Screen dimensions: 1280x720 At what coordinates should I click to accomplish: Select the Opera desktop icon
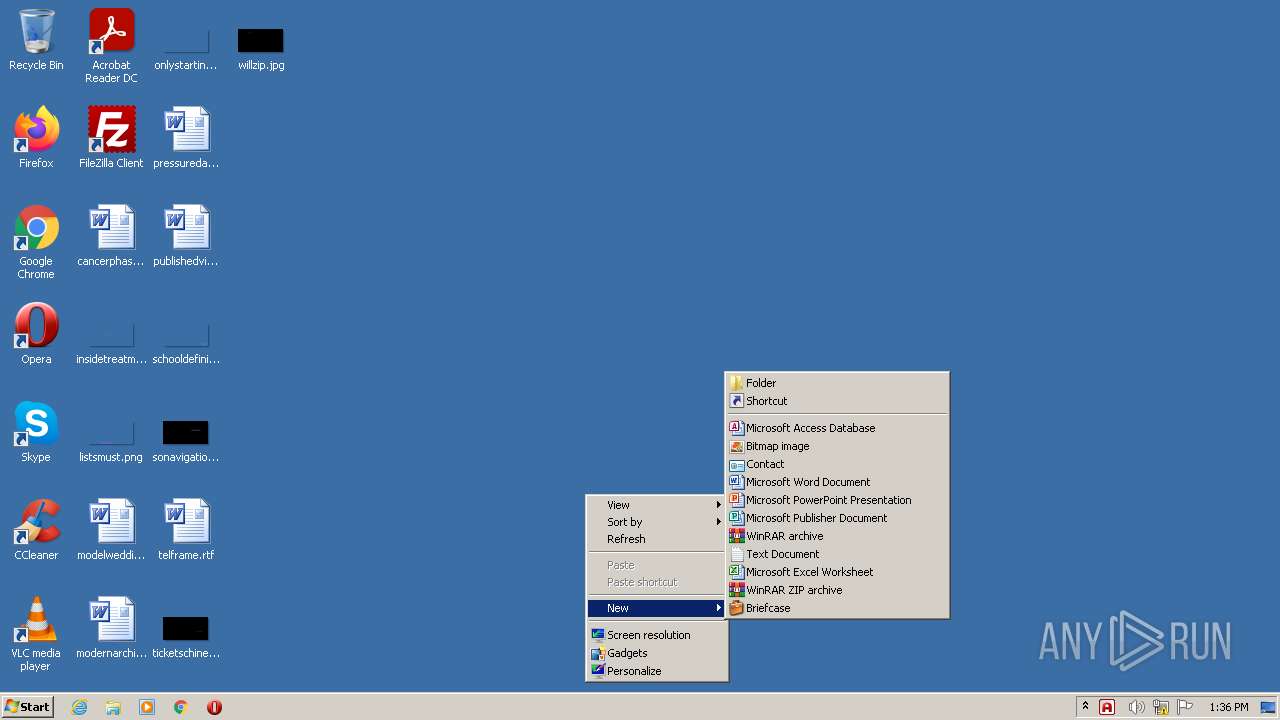(36, 334)
